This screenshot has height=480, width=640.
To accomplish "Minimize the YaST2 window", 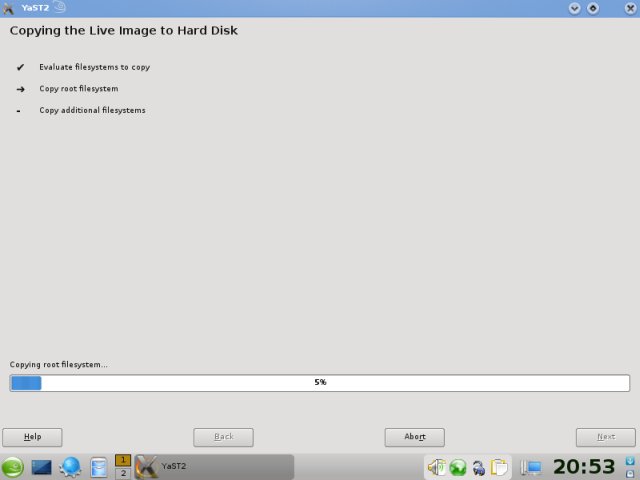I will coord(575,8).
